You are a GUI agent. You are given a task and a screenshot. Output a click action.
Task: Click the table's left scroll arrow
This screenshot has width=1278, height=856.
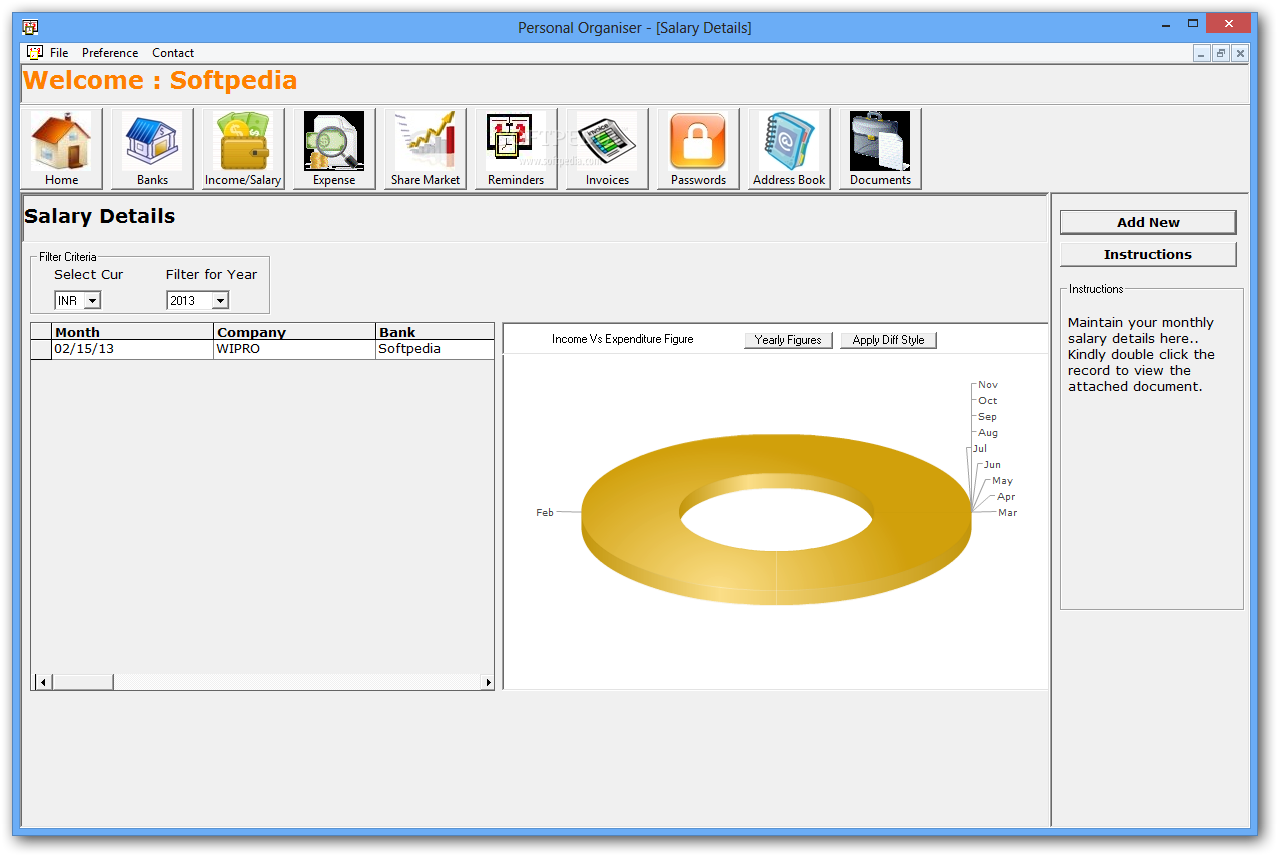[x=43, y=682]
